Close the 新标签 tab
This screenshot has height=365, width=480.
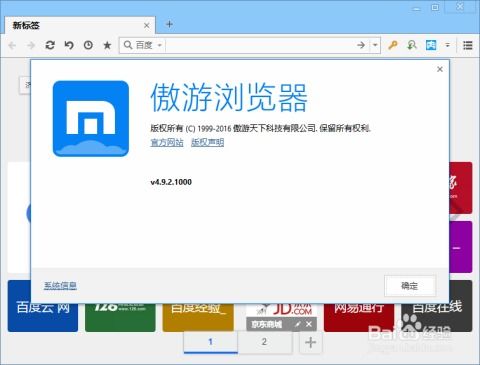pyautogui.click(x=146, y=25)
